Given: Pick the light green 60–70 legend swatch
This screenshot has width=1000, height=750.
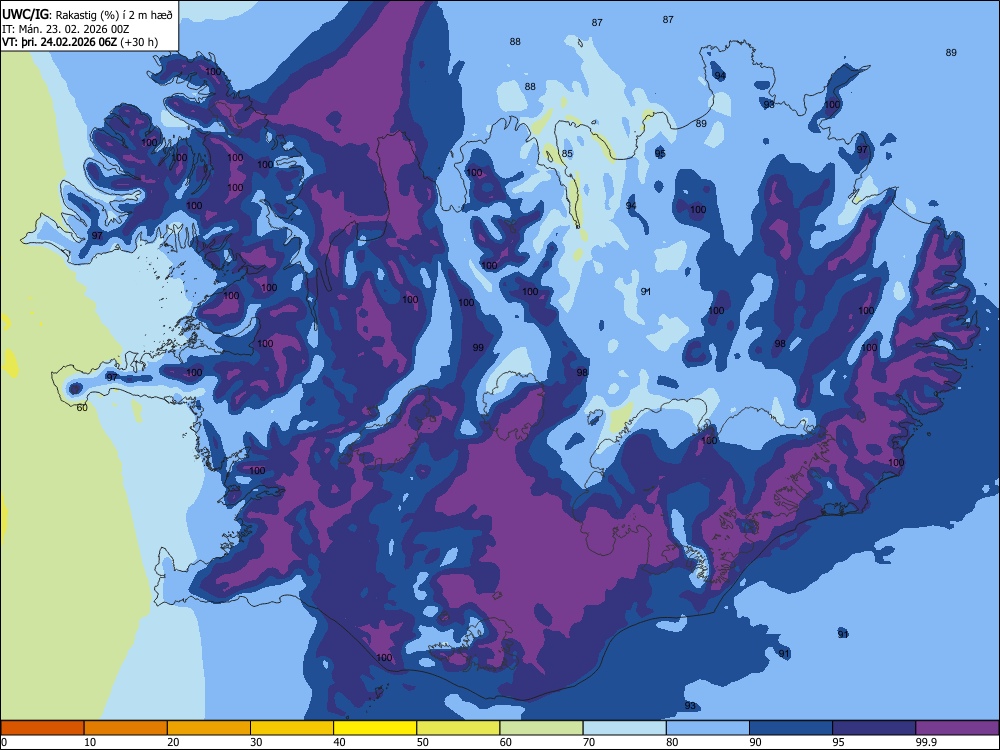Looking at the screenshot, I should point(541,728).
